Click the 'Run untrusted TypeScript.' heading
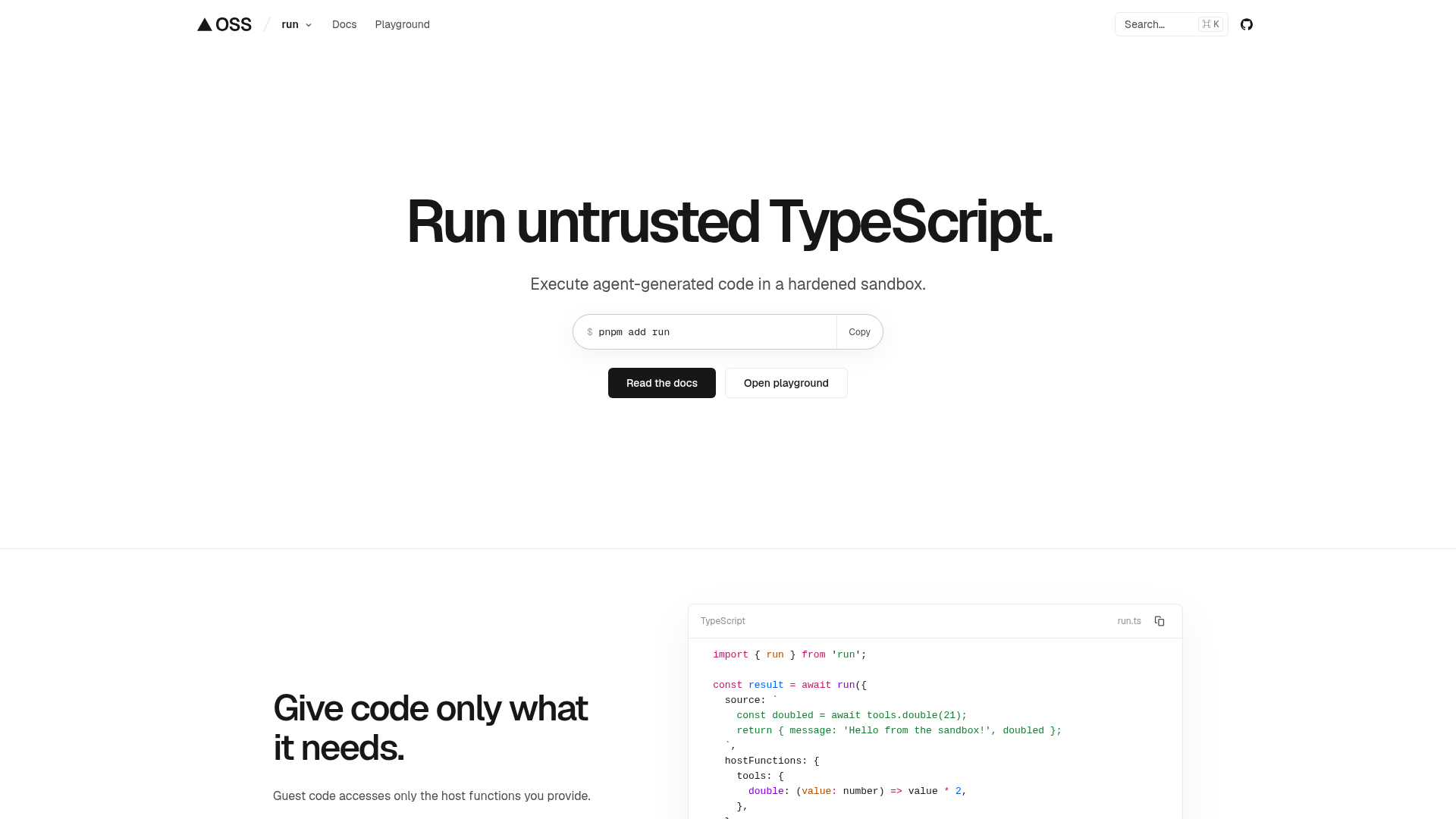1456x819 pixels. [x=729, y=221]
